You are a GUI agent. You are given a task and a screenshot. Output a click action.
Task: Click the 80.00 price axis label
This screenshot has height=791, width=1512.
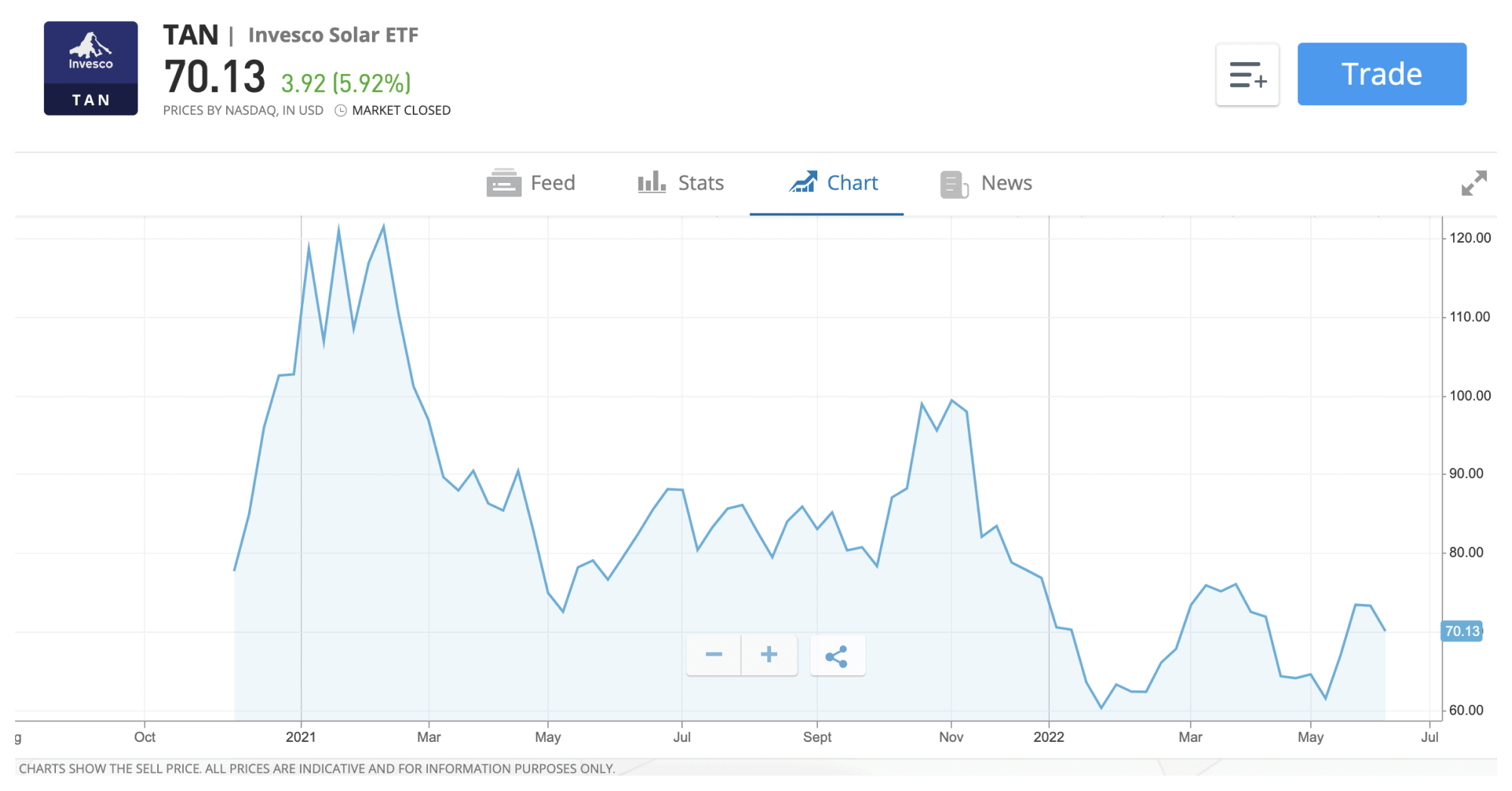[1466, 552]
